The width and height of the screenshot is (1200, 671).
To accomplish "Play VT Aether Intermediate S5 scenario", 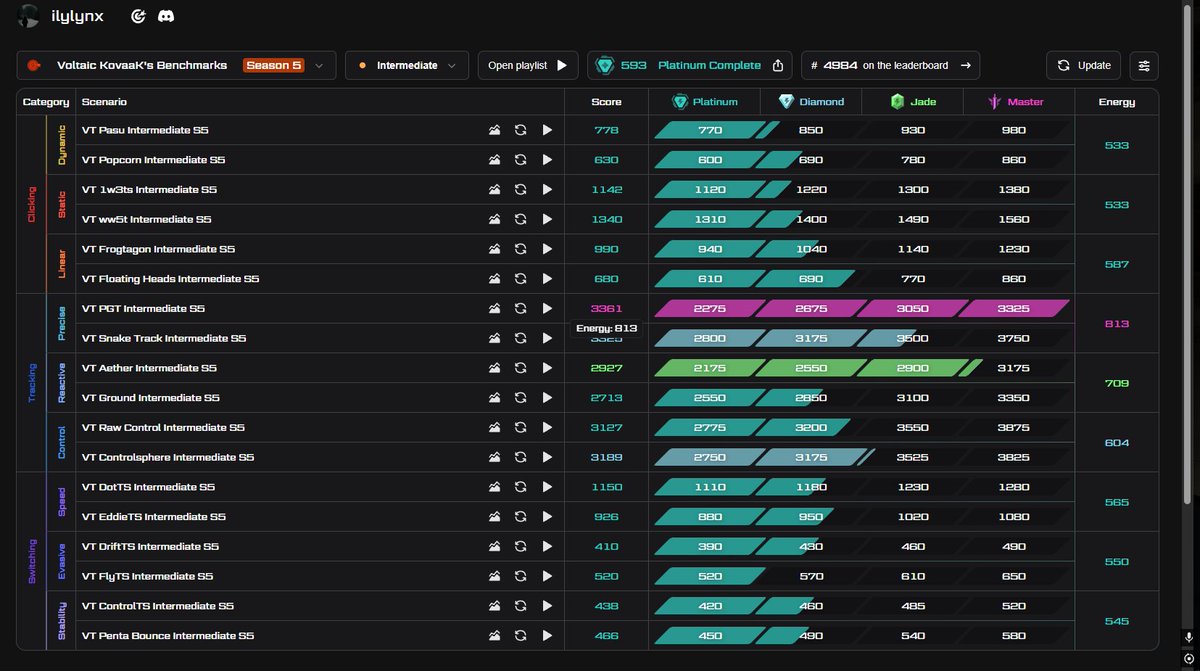I will [547, 368].
